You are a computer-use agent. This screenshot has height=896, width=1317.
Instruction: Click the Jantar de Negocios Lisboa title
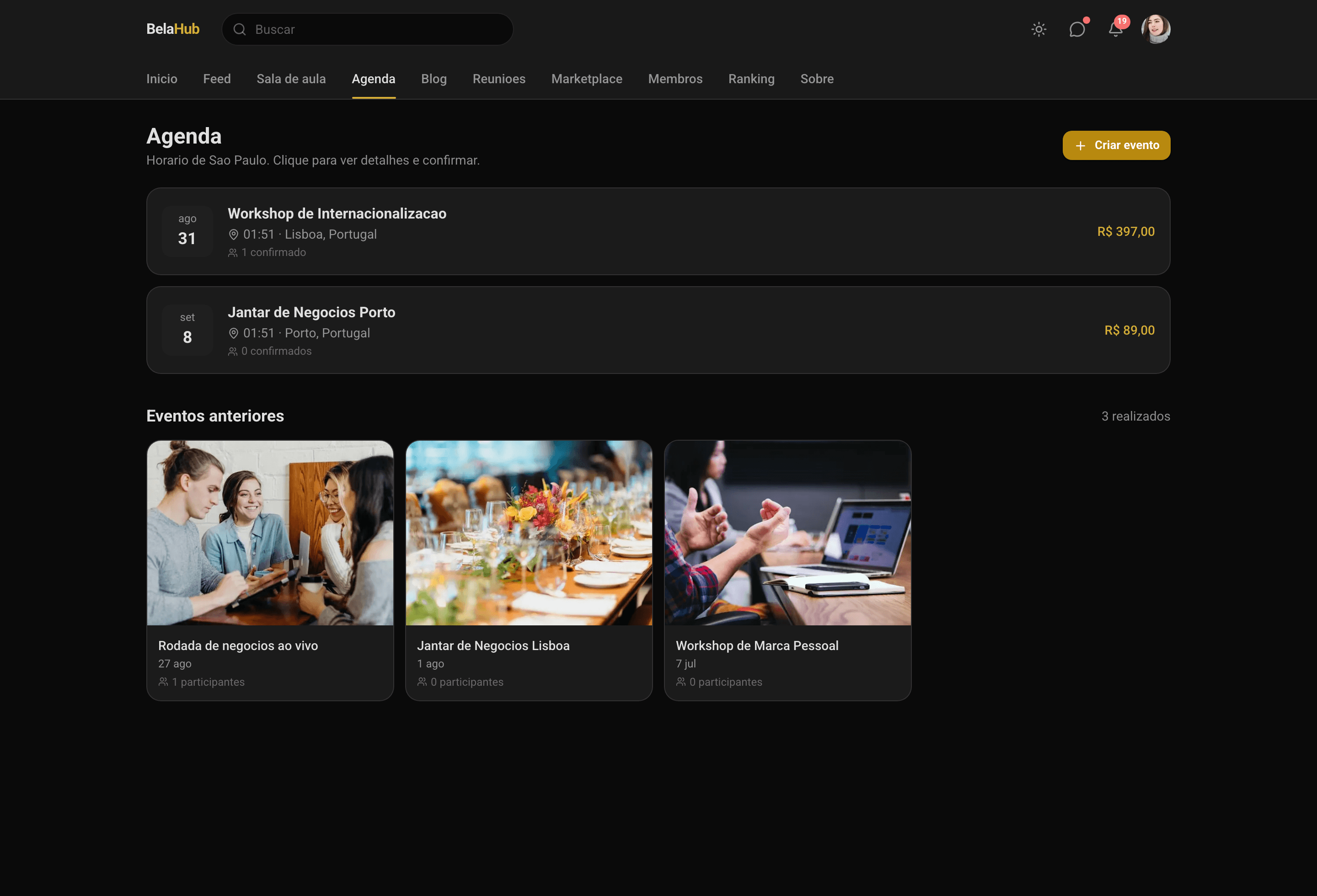click(x=493, y=645)
